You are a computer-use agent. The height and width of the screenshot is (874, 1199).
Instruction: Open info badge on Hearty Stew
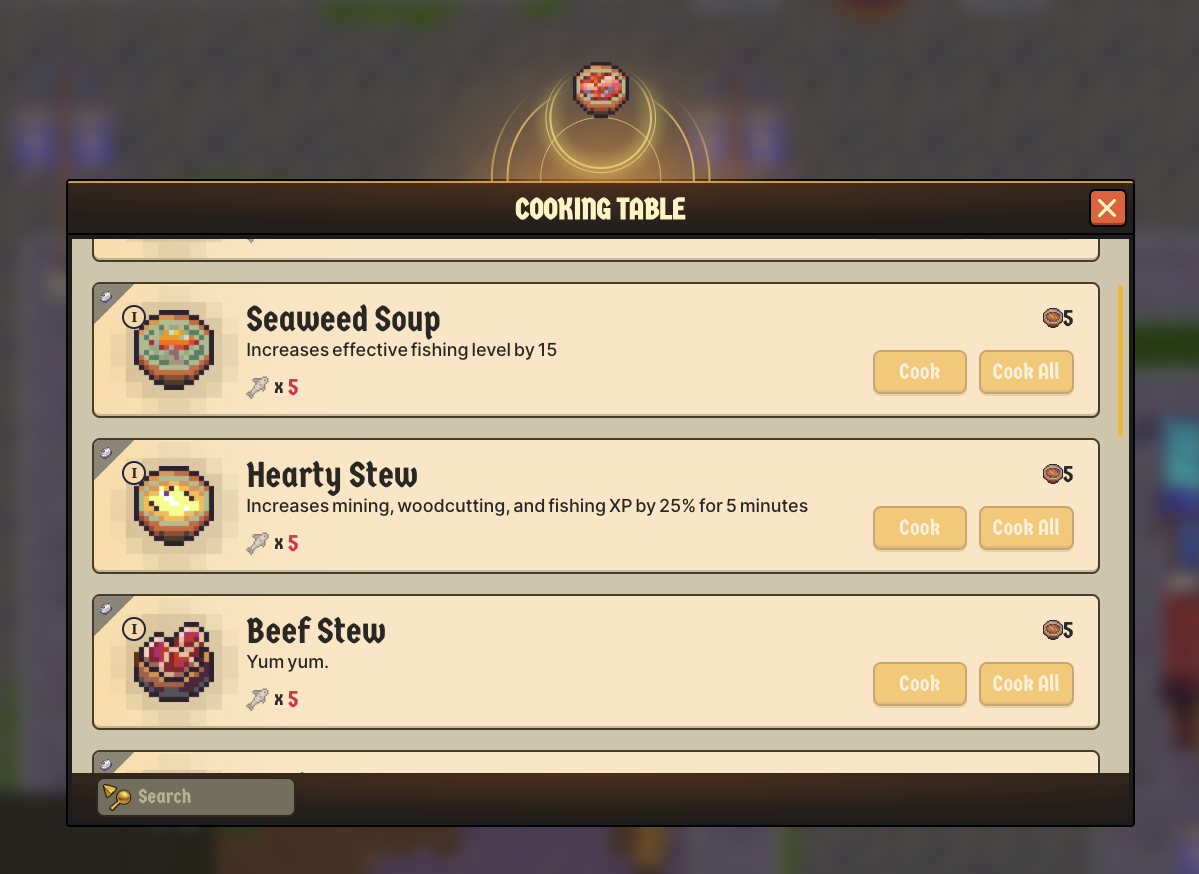134,473
